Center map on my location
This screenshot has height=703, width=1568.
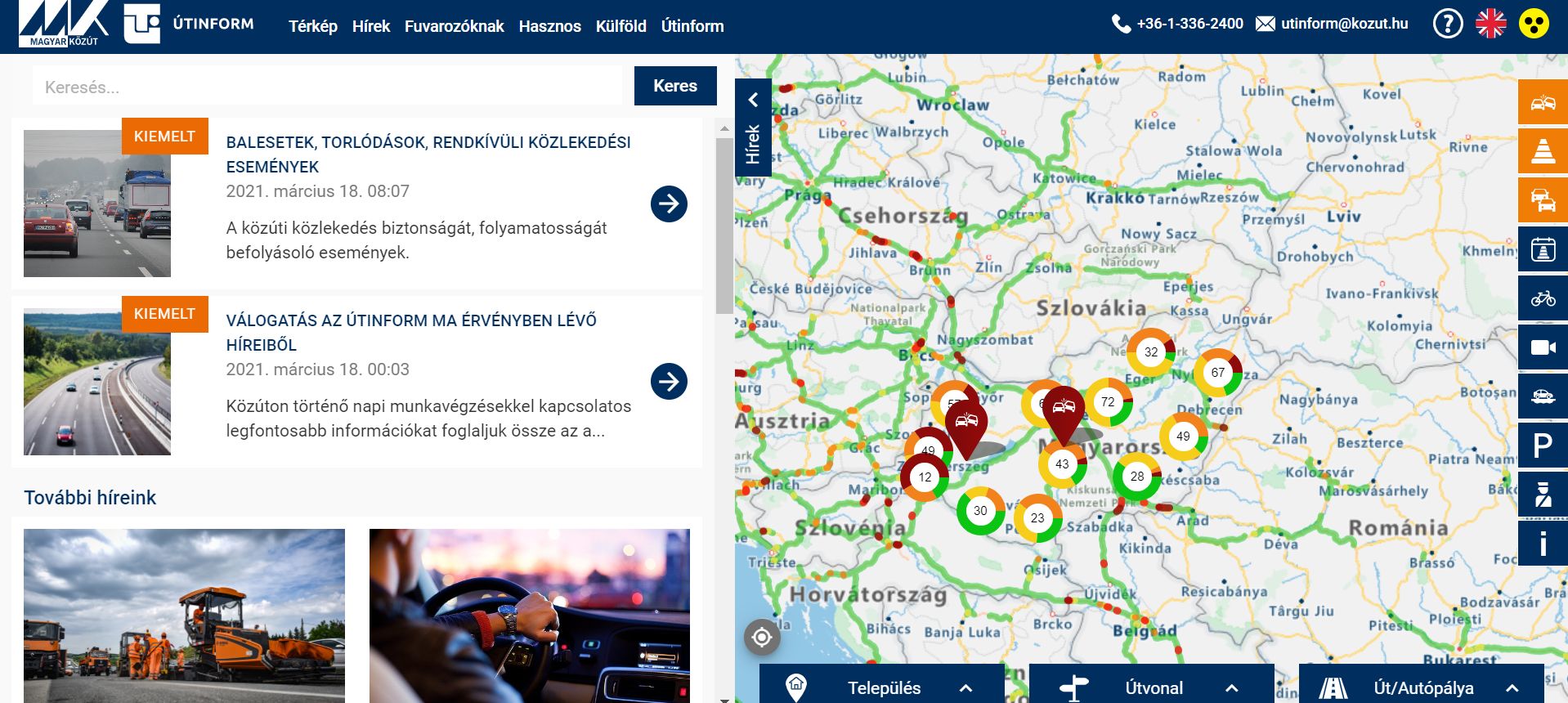coord(762,637)
